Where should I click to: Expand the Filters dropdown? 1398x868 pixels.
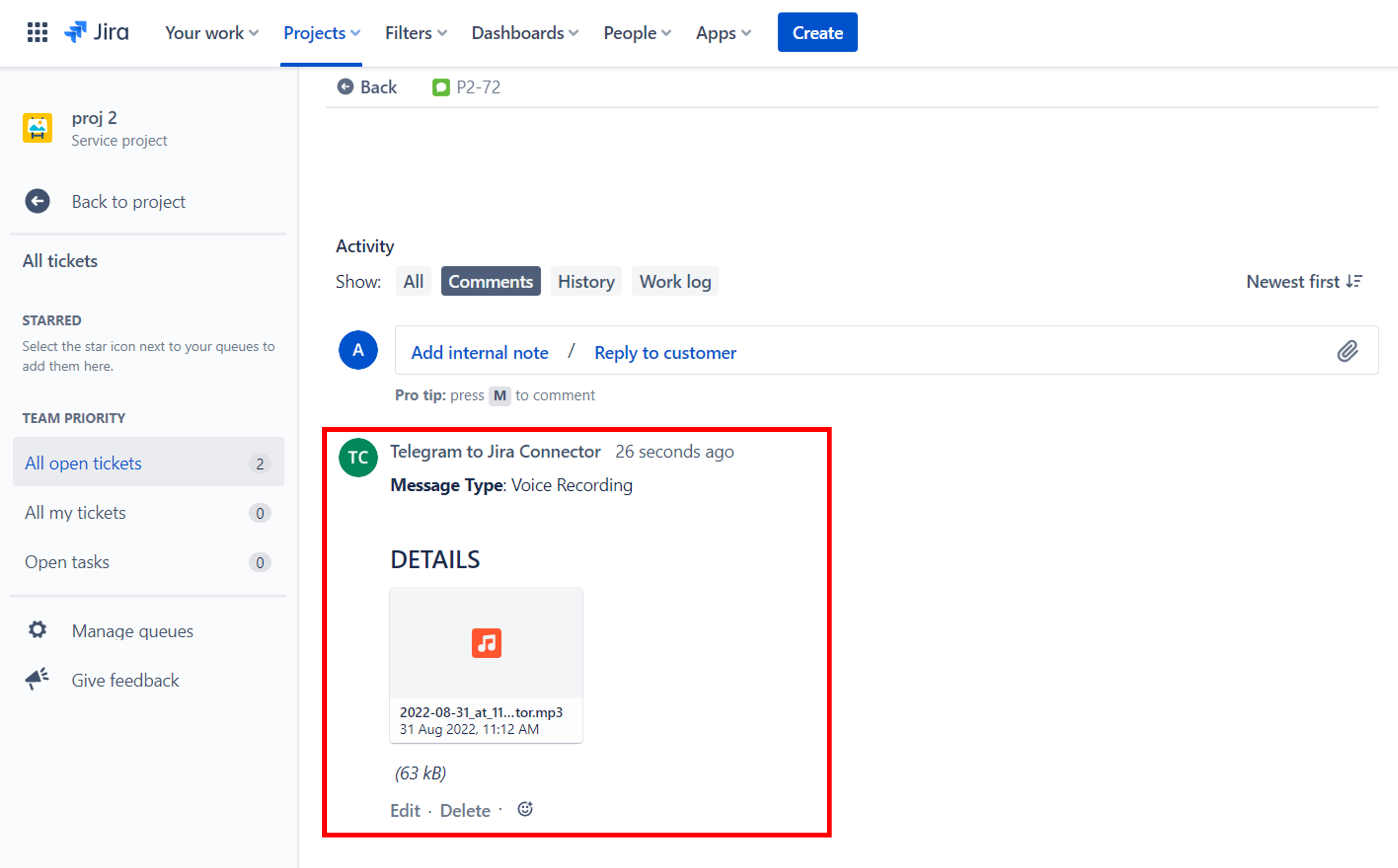pyautogui.click(x=416, y=33)
